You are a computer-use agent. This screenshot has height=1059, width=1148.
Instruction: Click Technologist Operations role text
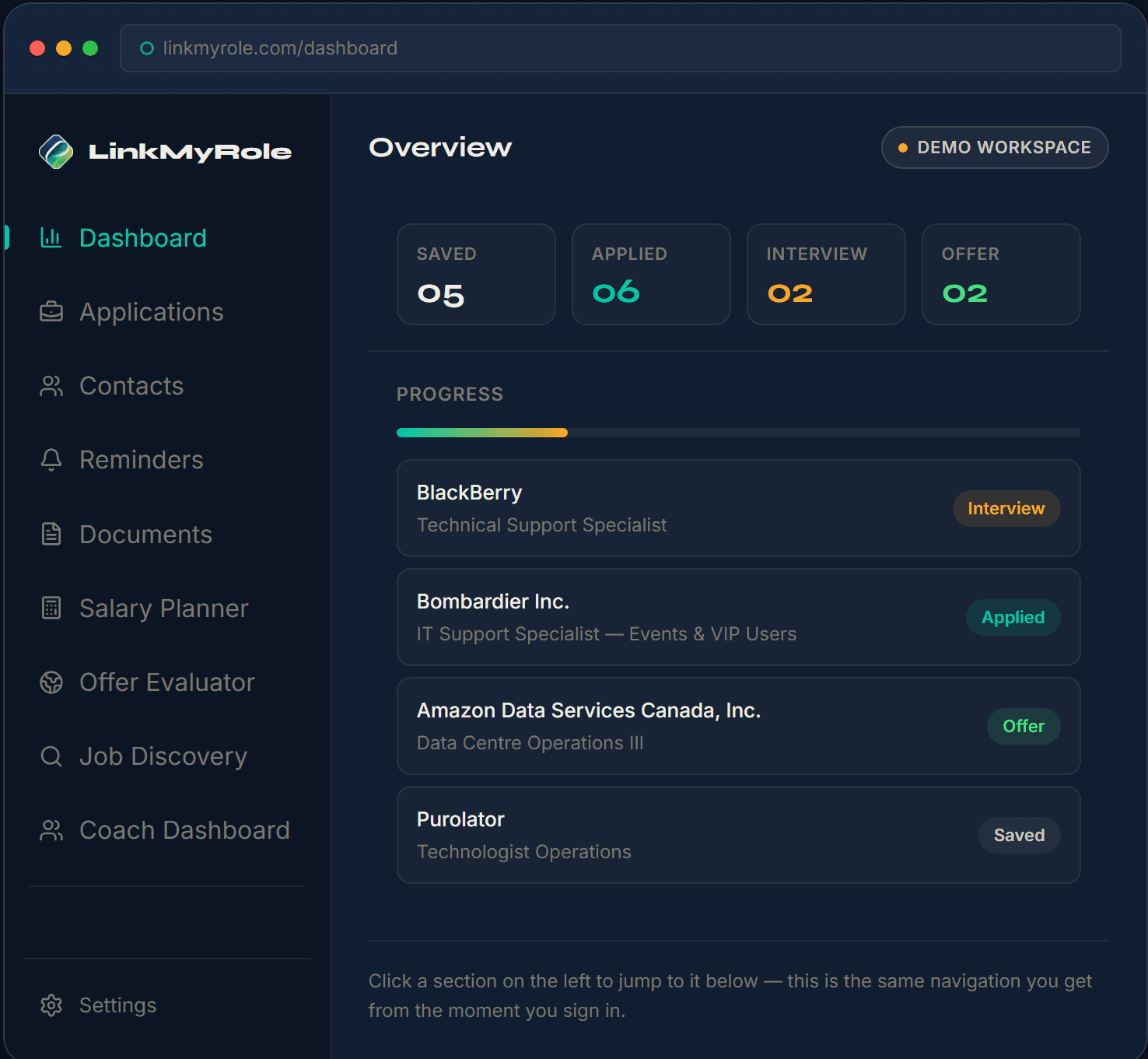(x=523, y=852)
